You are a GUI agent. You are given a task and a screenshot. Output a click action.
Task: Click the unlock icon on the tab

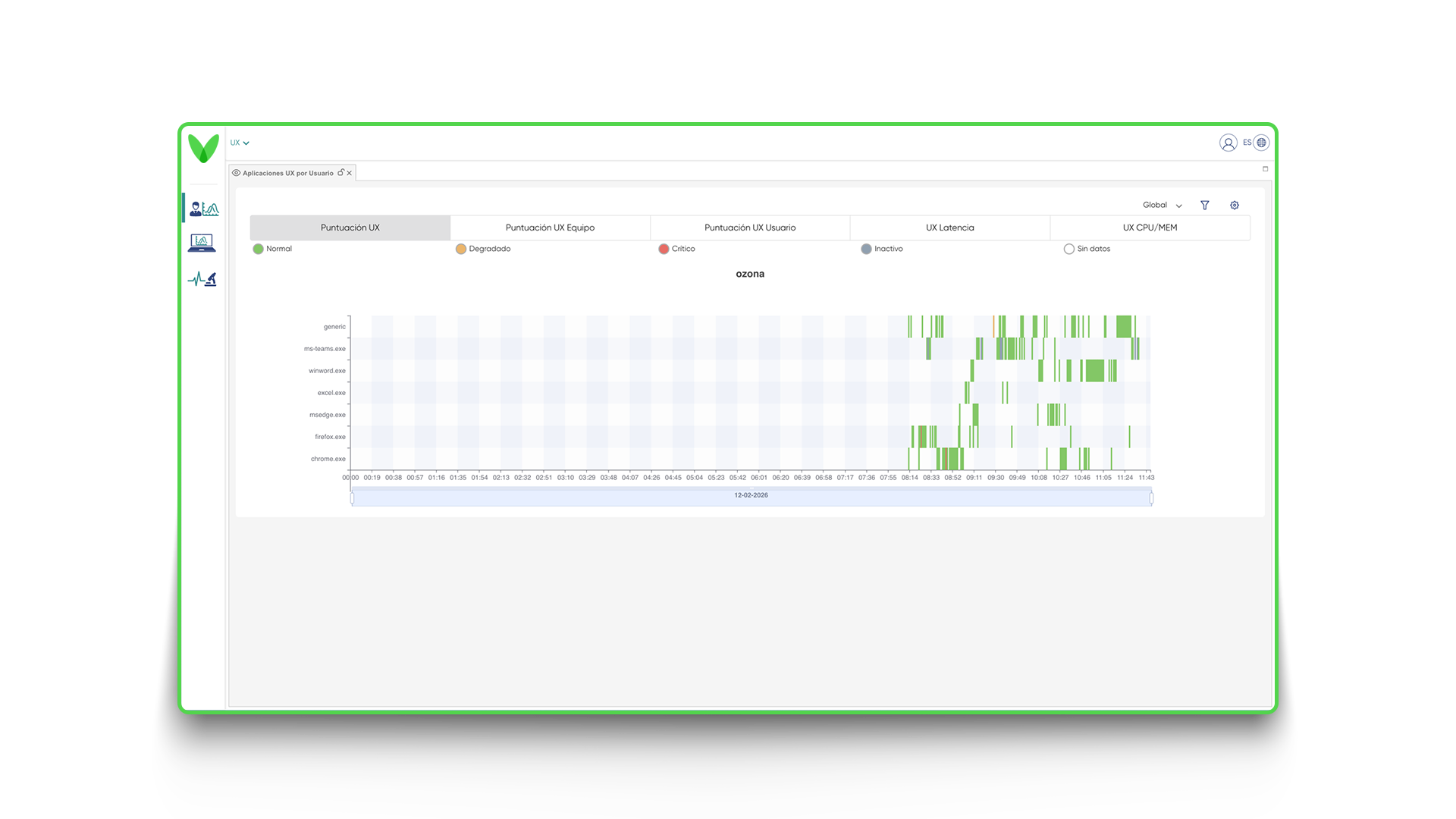click(x=340, y=173)
